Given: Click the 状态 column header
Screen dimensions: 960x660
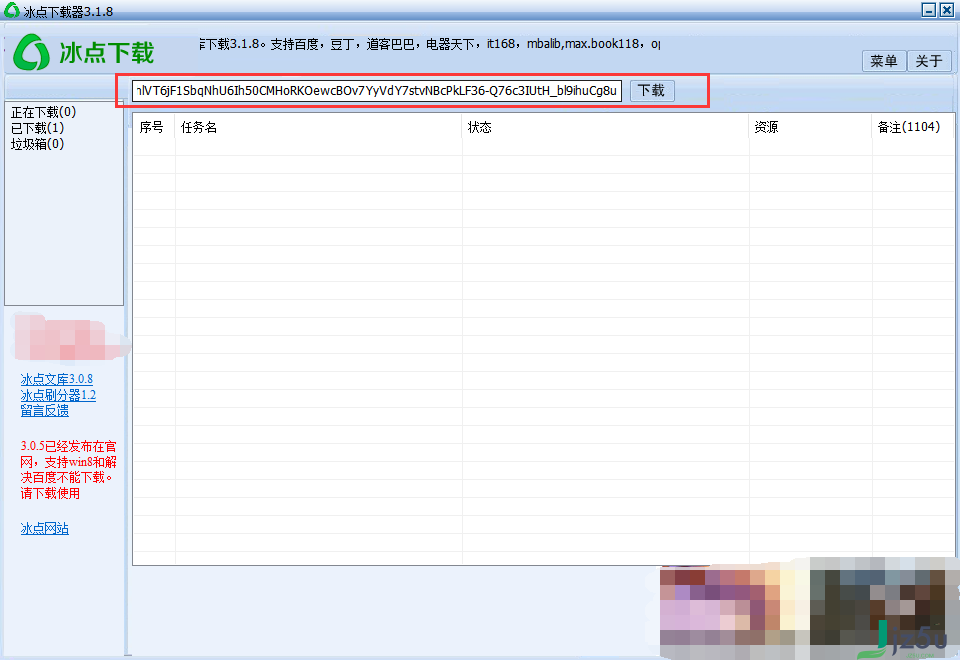Looking at the screenshot, I should click(x=605, y=127).
